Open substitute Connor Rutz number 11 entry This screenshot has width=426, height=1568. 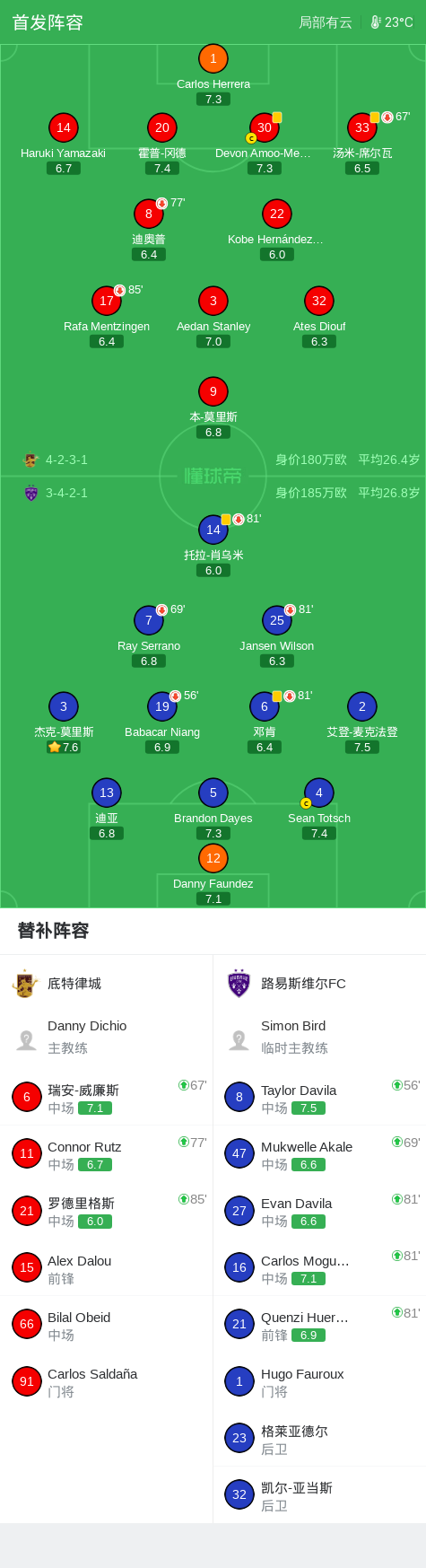[x=107, y=1154]
